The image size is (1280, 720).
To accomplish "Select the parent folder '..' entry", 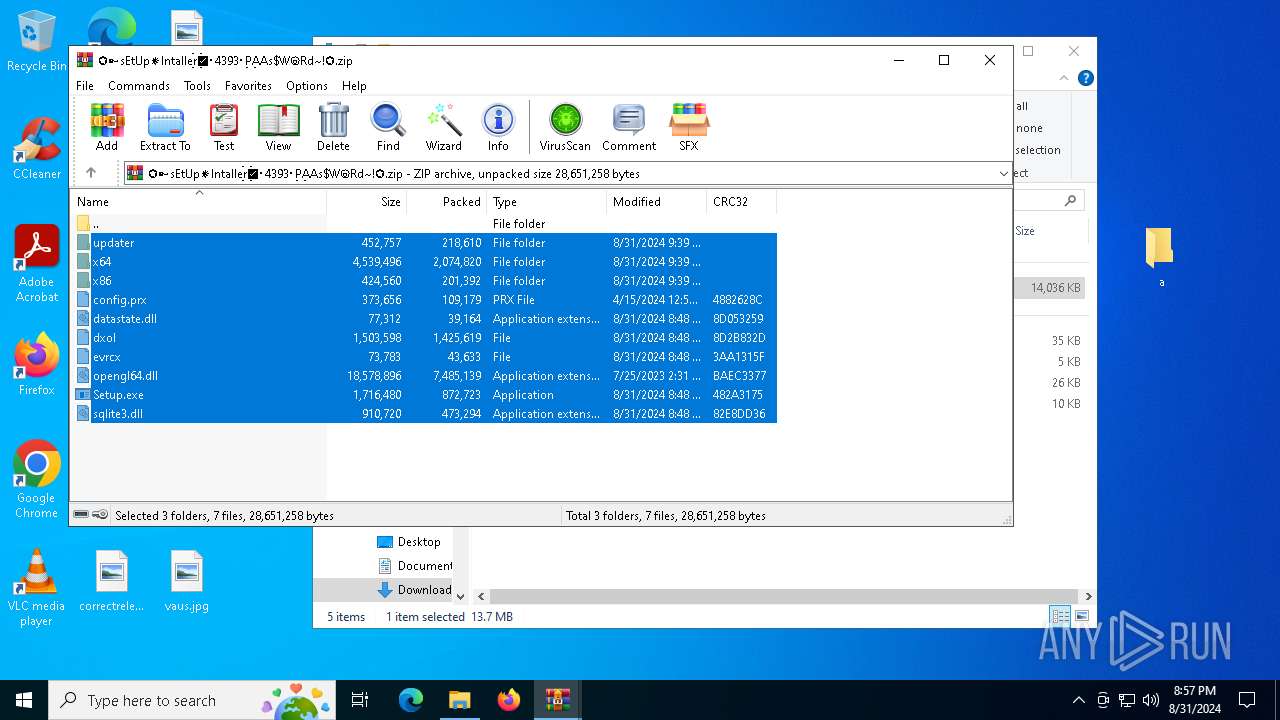I will click(95, 224).
